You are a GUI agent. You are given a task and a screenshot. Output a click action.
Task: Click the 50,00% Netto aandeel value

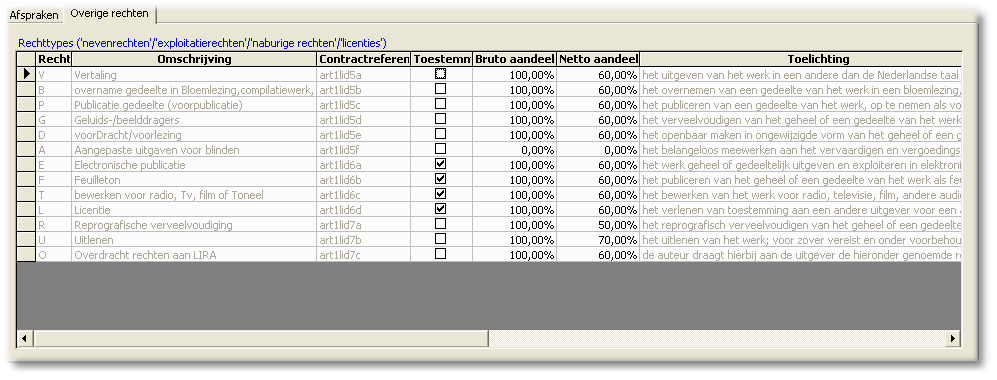(x=598, y=225)
